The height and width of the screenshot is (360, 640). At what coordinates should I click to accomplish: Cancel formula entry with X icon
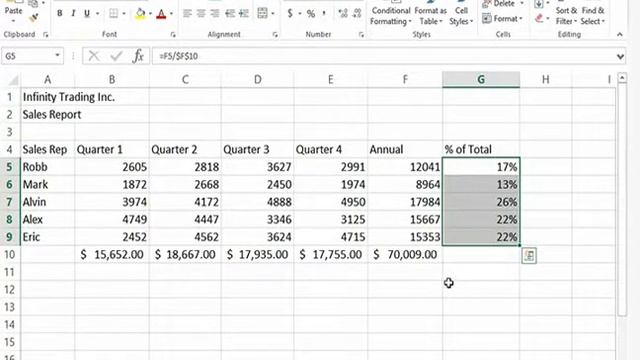pyautogui.click(x=94, y=56)
